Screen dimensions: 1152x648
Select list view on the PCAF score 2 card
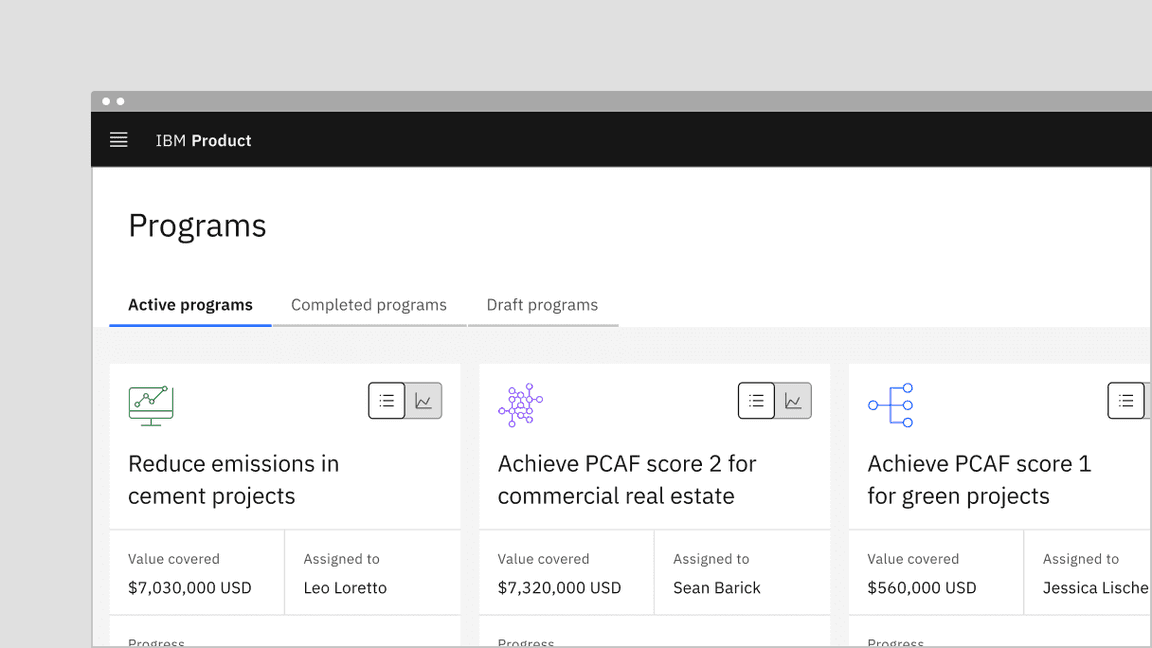[x=756, y=400]
